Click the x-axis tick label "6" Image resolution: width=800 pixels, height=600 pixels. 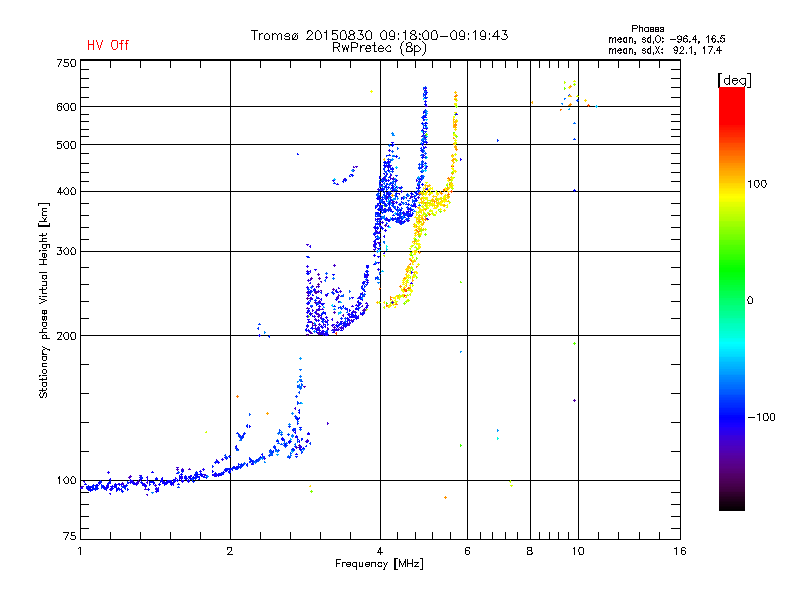tap(467, 551)
